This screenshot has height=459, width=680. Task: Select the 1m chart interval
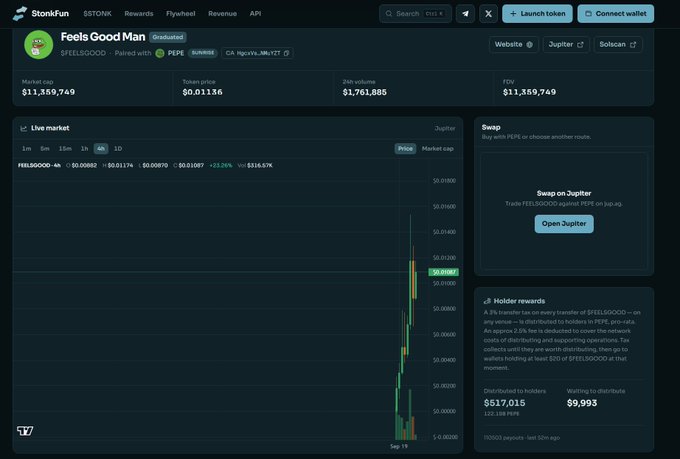(26, 149)
